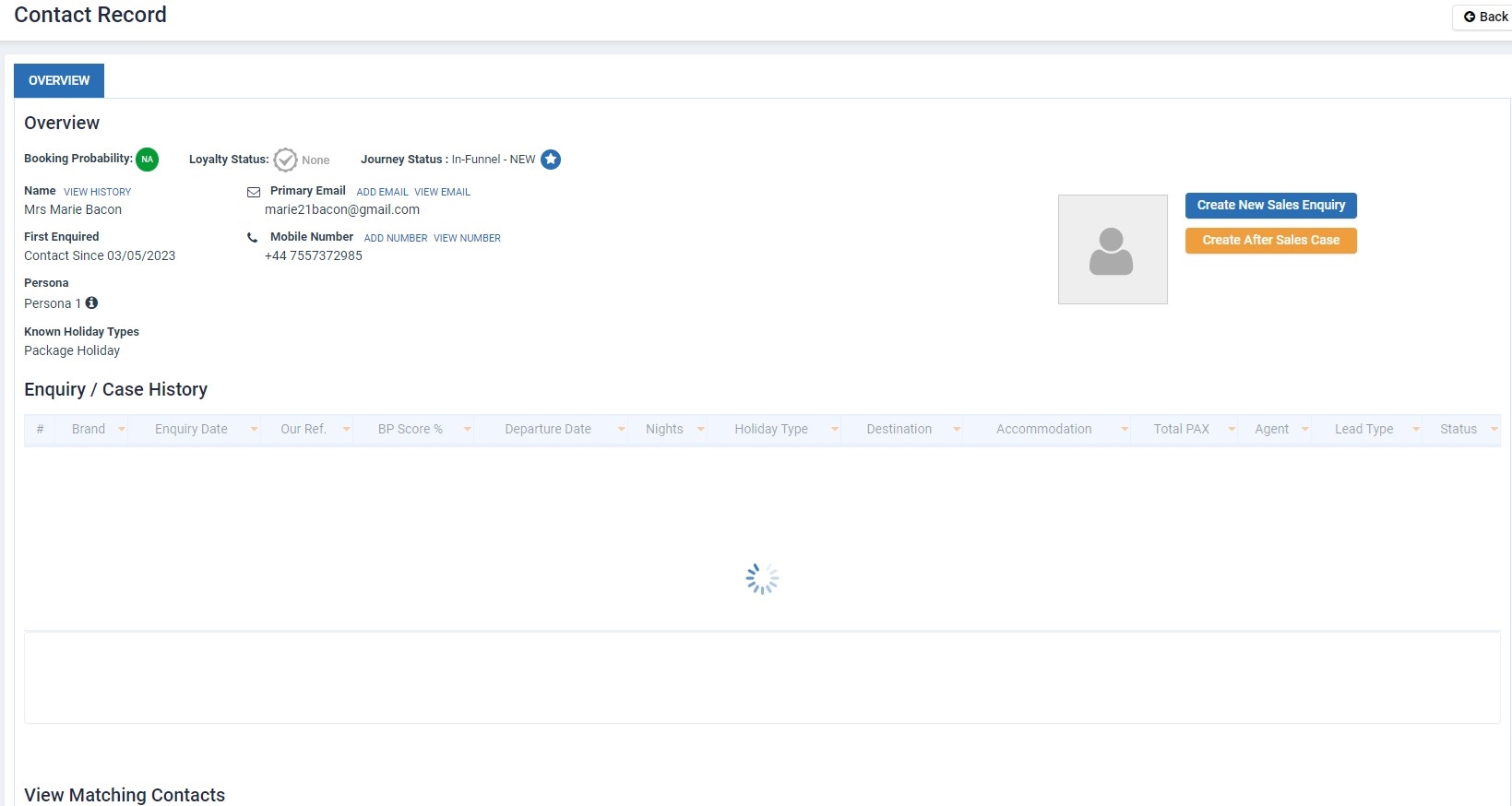Click the envelope icon beside Primary Email
The height and width of the screenshot is (806, 1512).
(254, 192)
